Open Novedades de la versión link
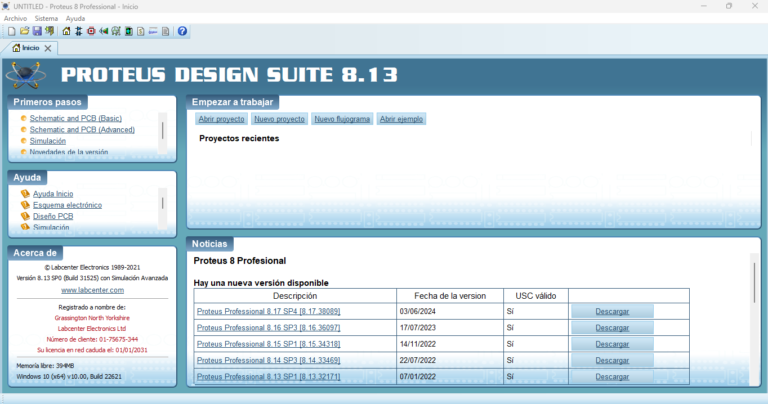The image size is (768, 404). click(x=69, y=152)
